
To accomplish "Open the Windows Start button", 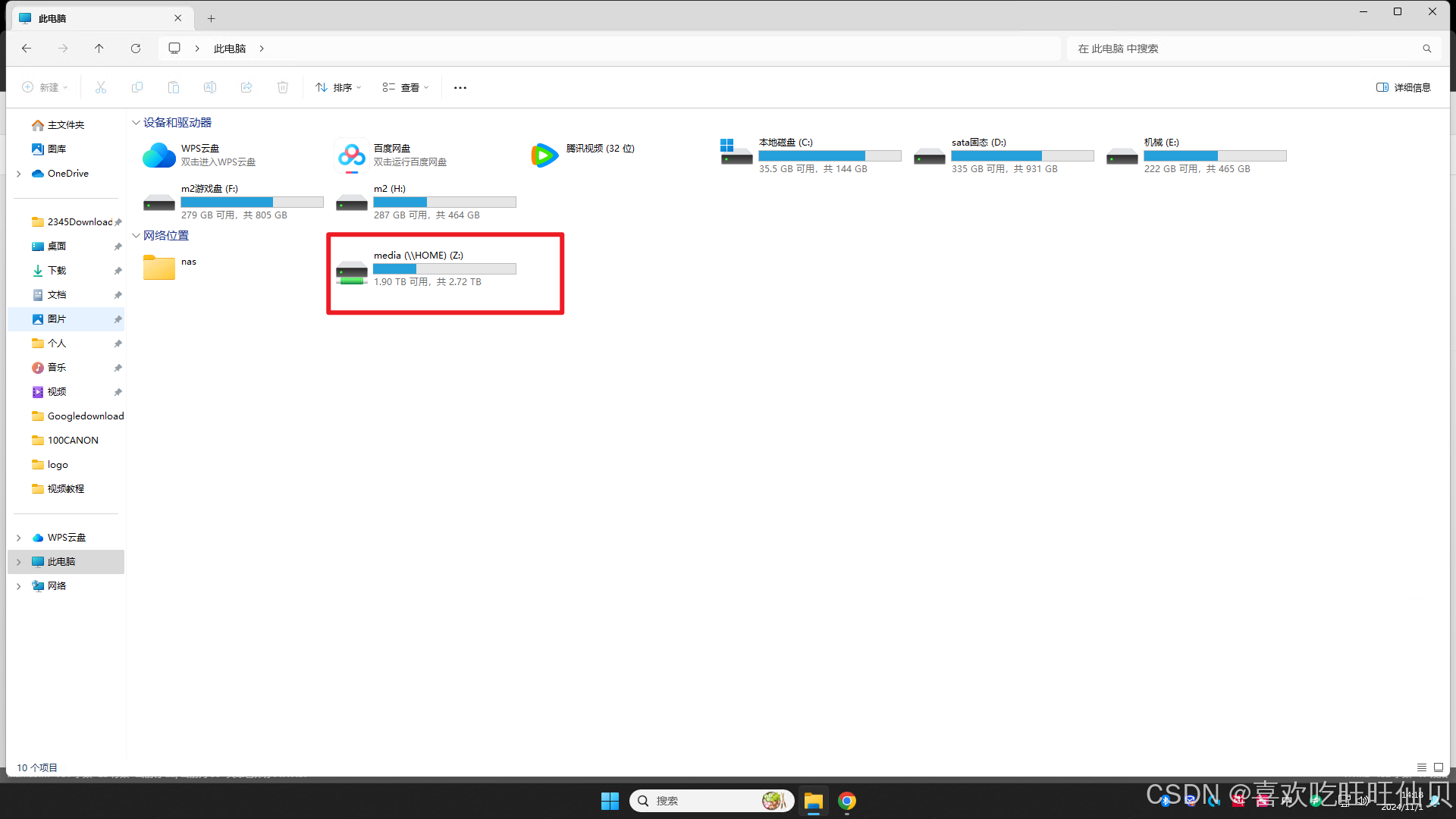I will (610, 801).
